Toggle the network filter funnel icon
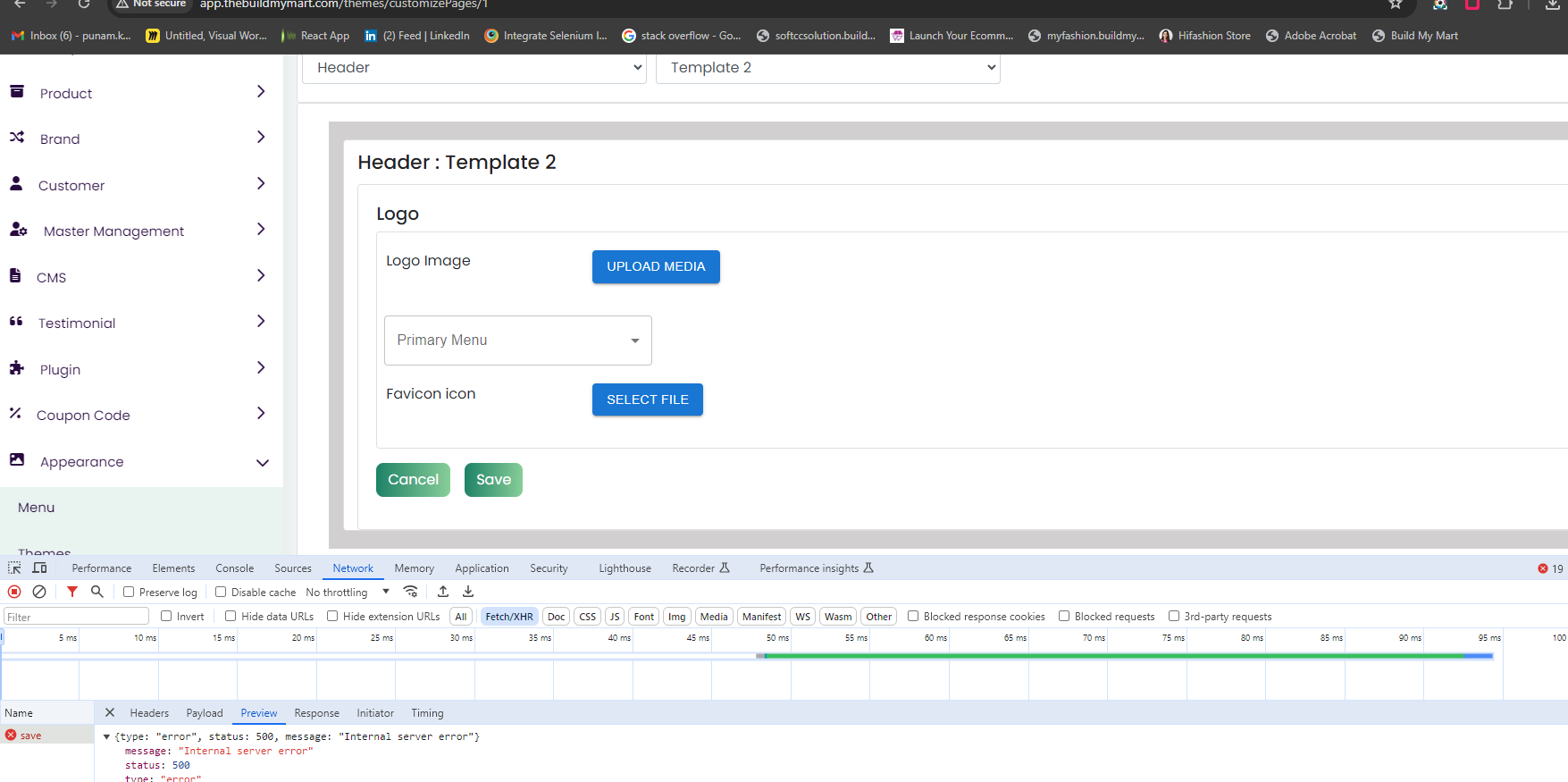The image size is (1568, 782). click(72, 592)
